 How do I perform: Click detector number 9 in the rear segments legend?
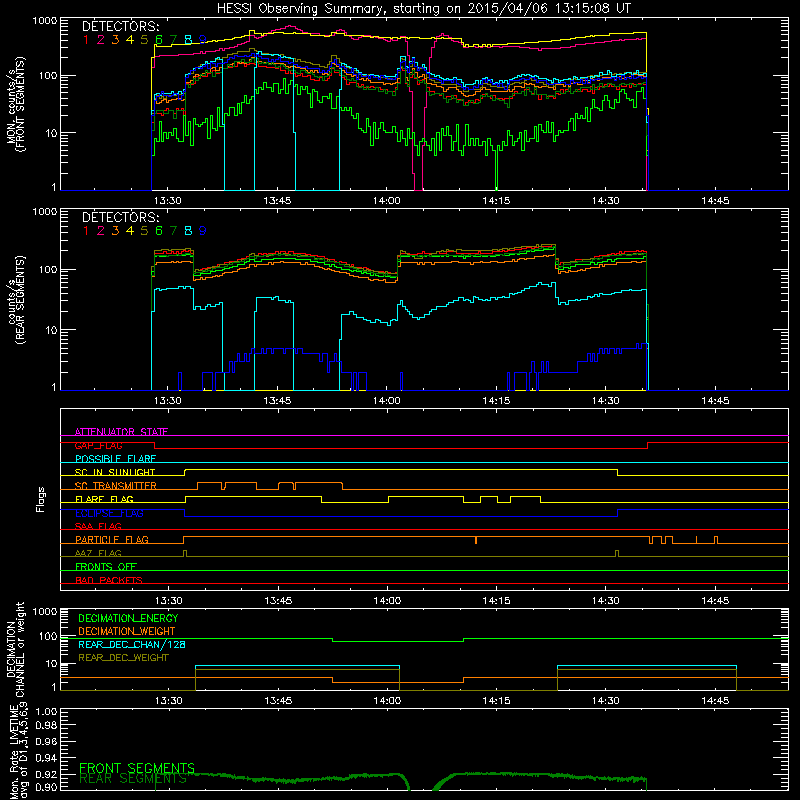(203, 231)
